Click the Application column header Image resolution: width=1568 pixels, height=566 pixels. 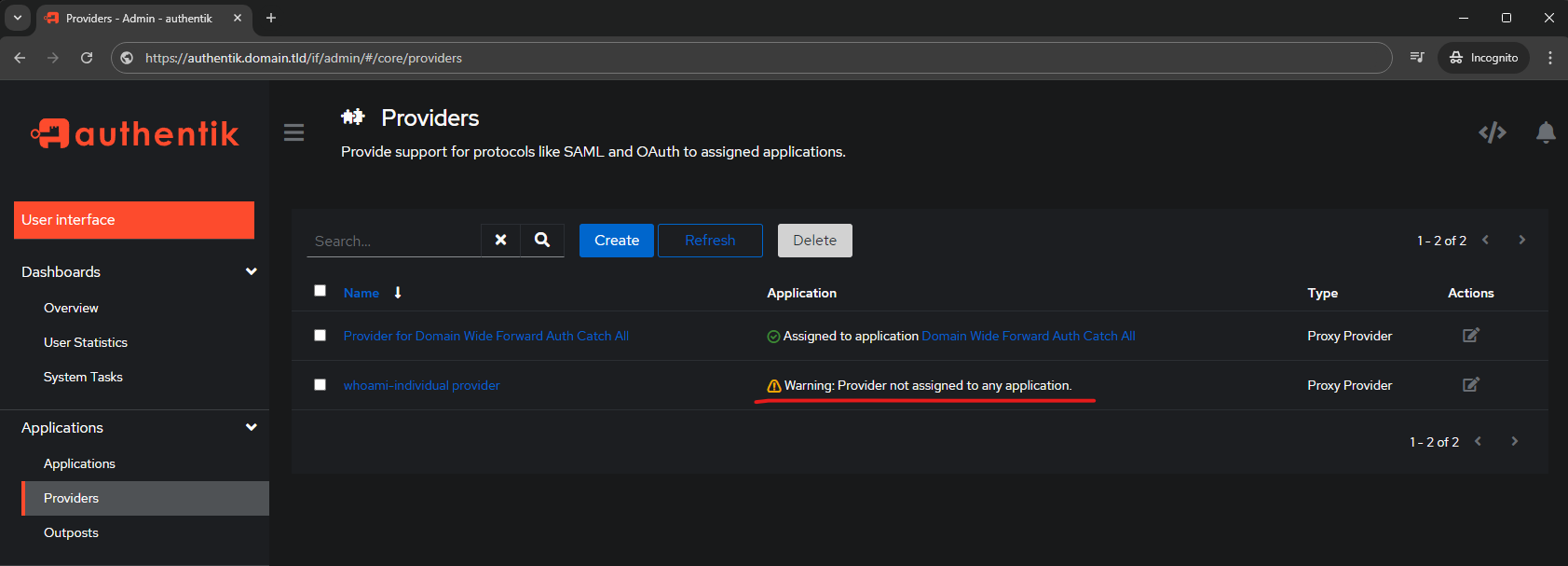pos(801,293)
